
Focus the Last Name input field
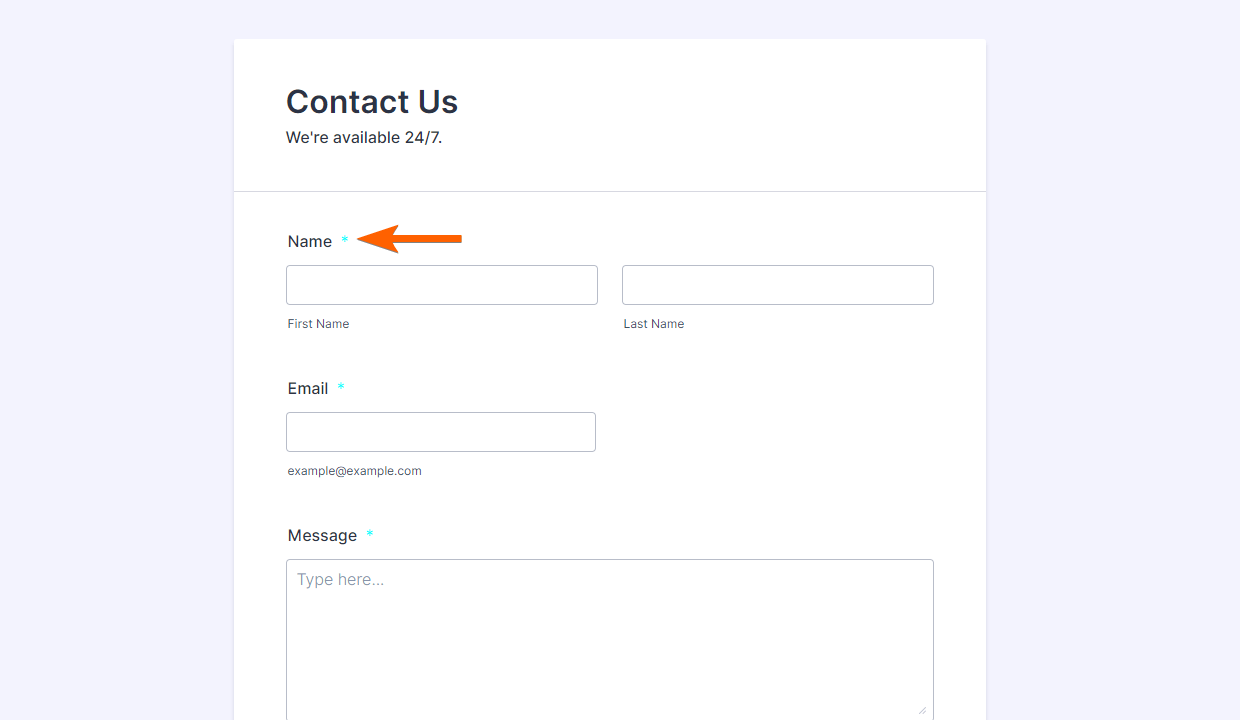coord(778,285)
